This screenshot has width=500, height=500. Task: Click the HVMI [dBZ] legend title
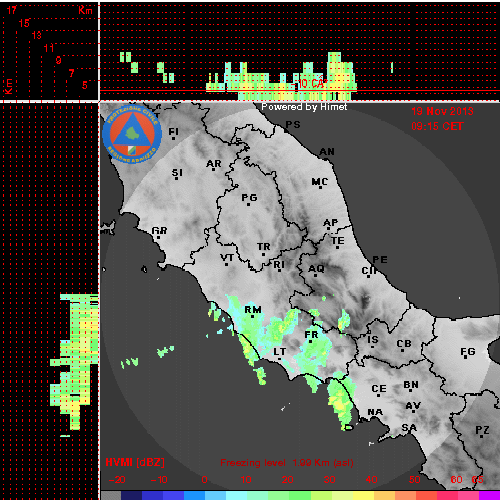[x=135, y=462]
